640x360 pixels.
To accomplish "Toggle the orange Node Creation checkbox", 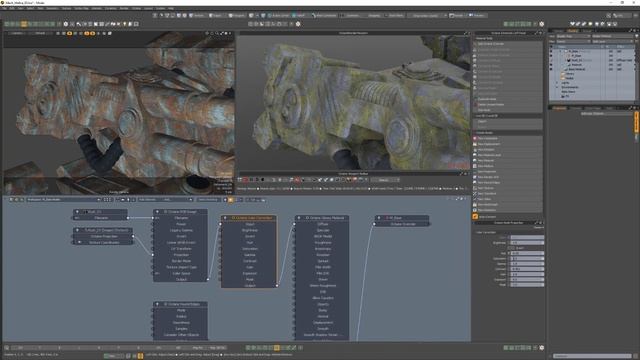I will [x=475, y=217].
